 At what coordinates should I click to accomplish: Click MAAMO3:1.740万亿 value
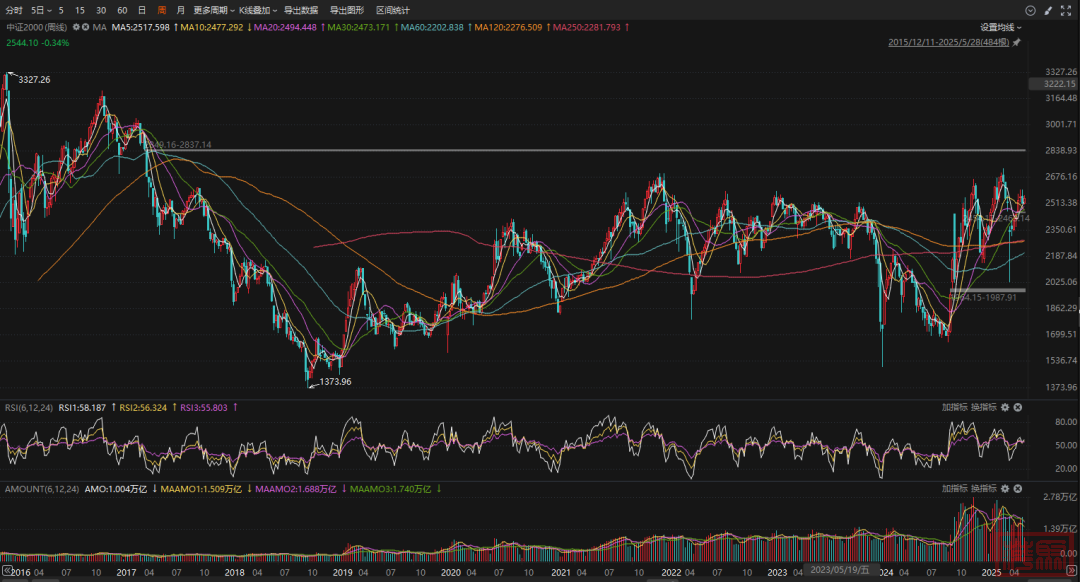click(x=391, y=489)
